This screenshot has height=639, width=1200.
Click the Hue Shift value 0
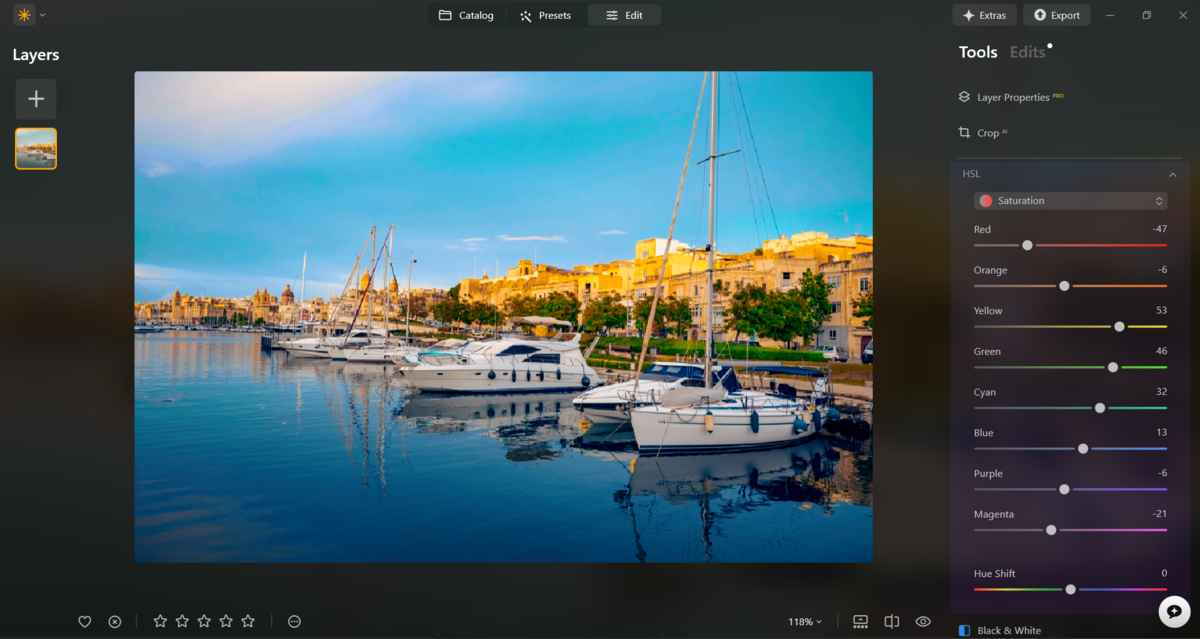point(1164,574)
